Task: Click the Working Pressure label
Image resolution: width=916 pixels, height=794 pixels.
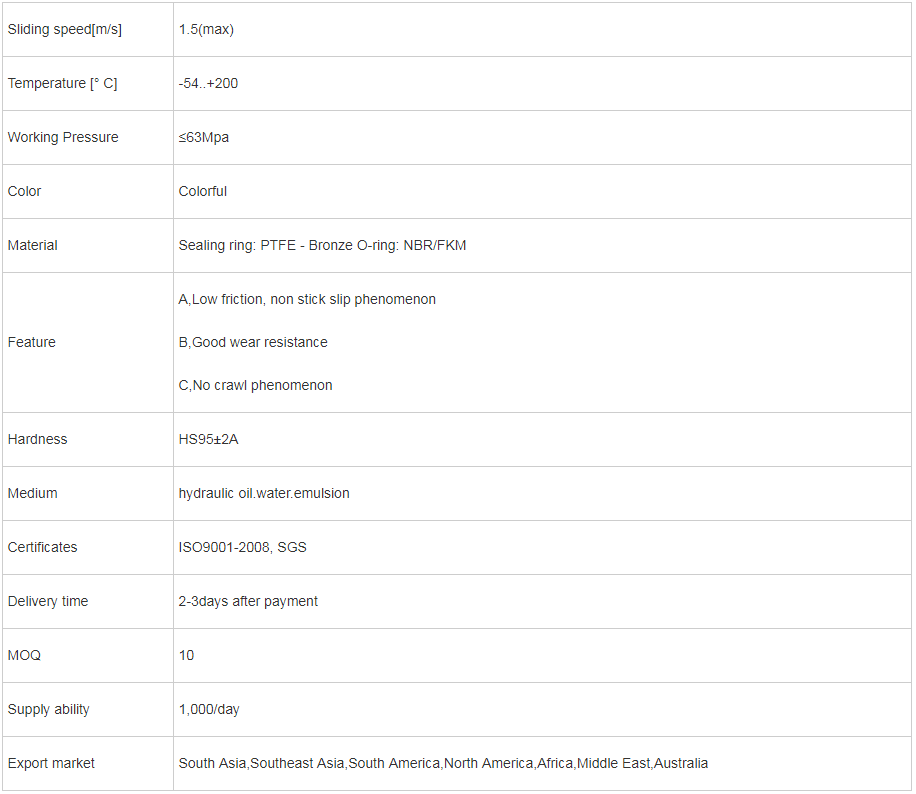Action: (x=63, y=137)
